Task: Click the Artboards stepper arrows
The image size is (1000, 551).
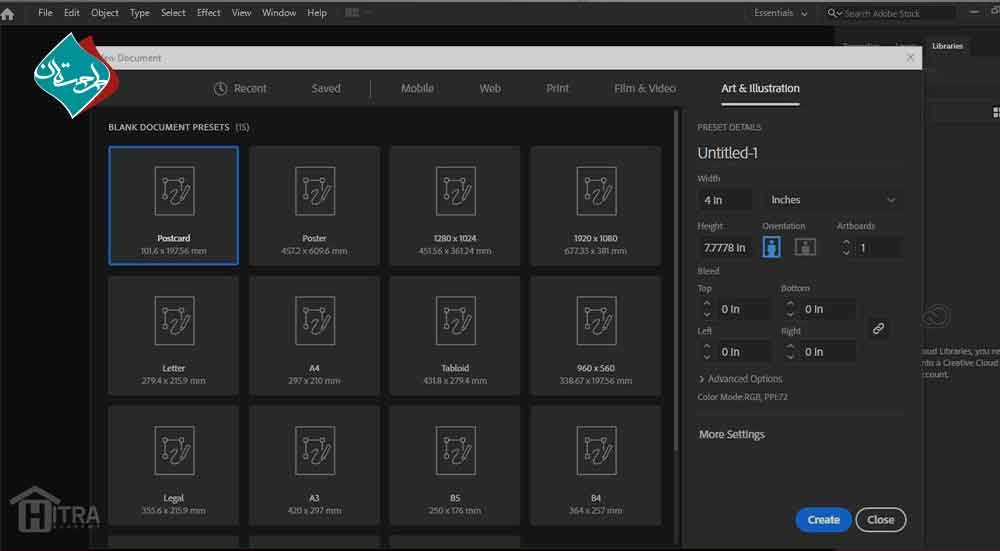Action: (846, 247)
